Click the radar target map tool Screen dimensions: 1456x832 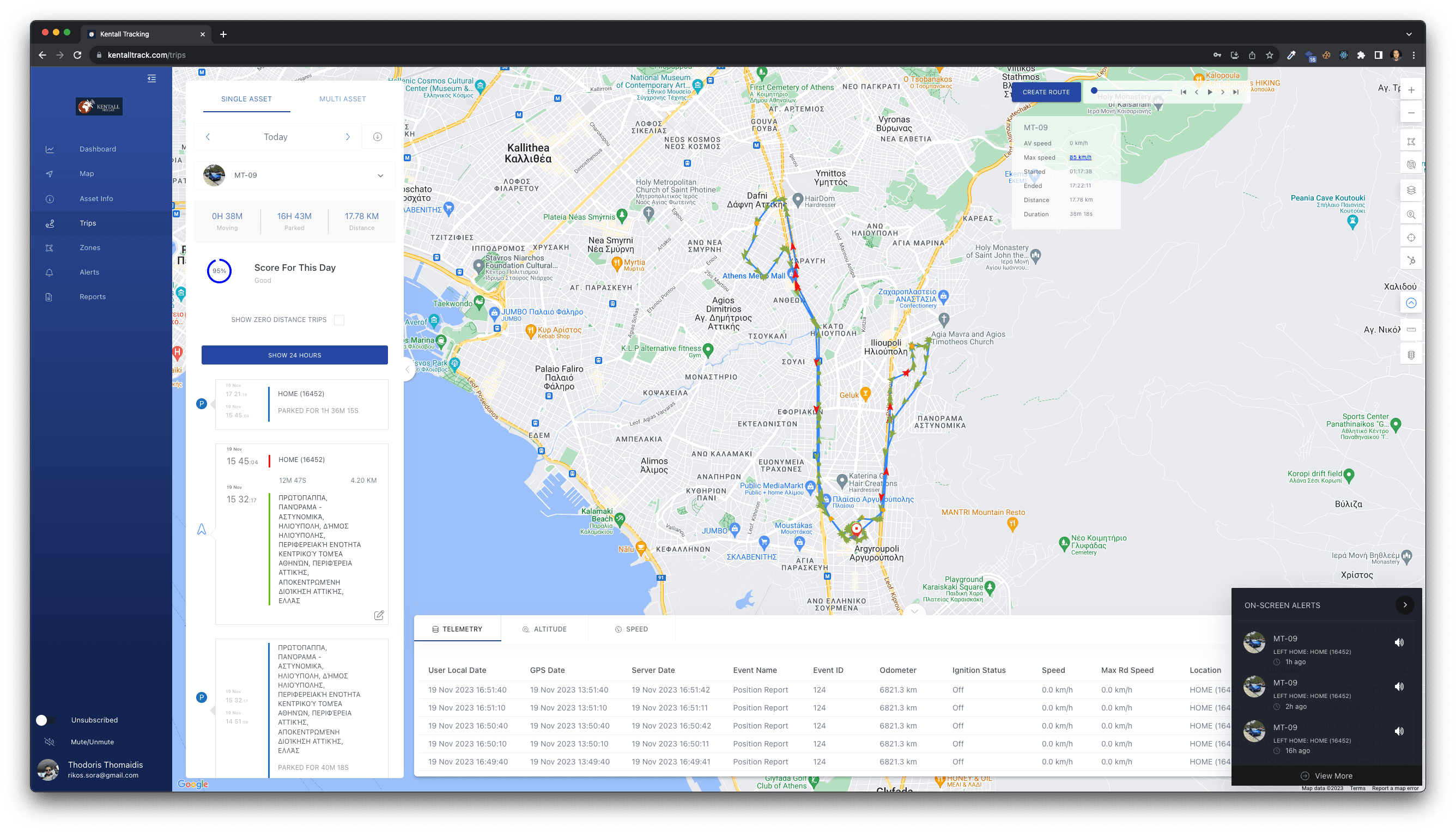coord(1411,165)
